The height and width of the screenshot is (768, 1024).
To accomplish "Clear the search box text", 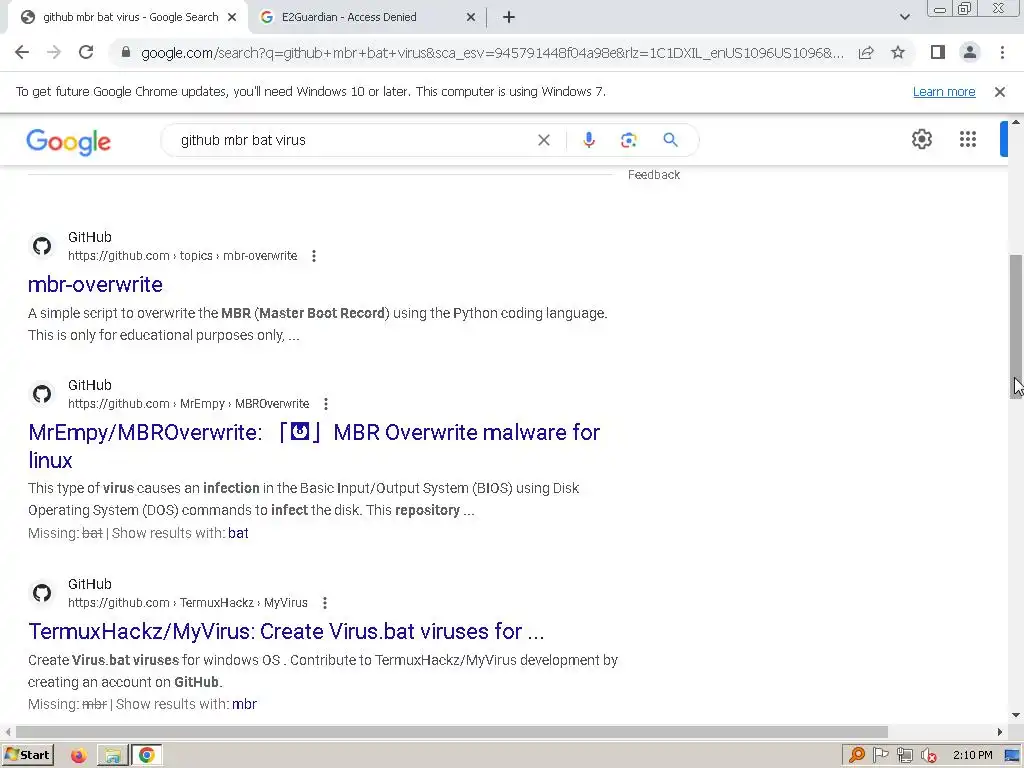I will [543, 140].
